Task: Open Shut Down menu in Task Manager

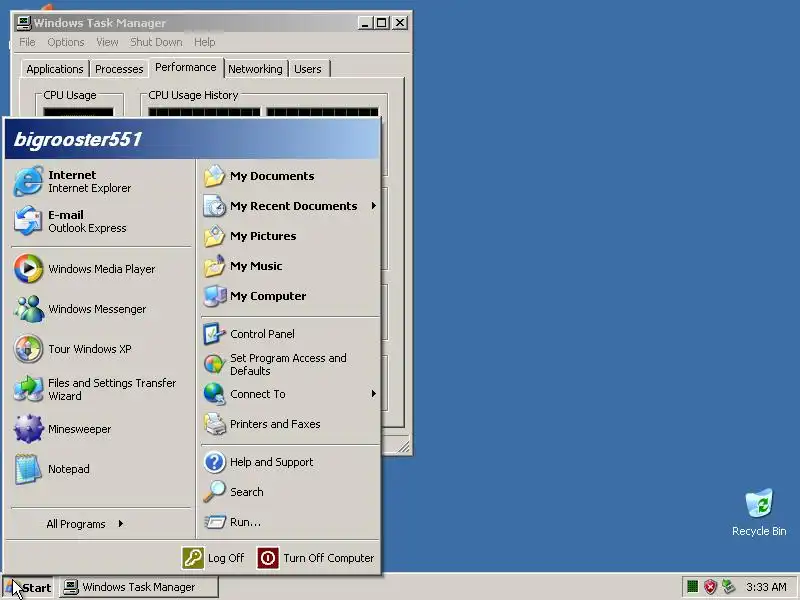Action: coord(156,42)
